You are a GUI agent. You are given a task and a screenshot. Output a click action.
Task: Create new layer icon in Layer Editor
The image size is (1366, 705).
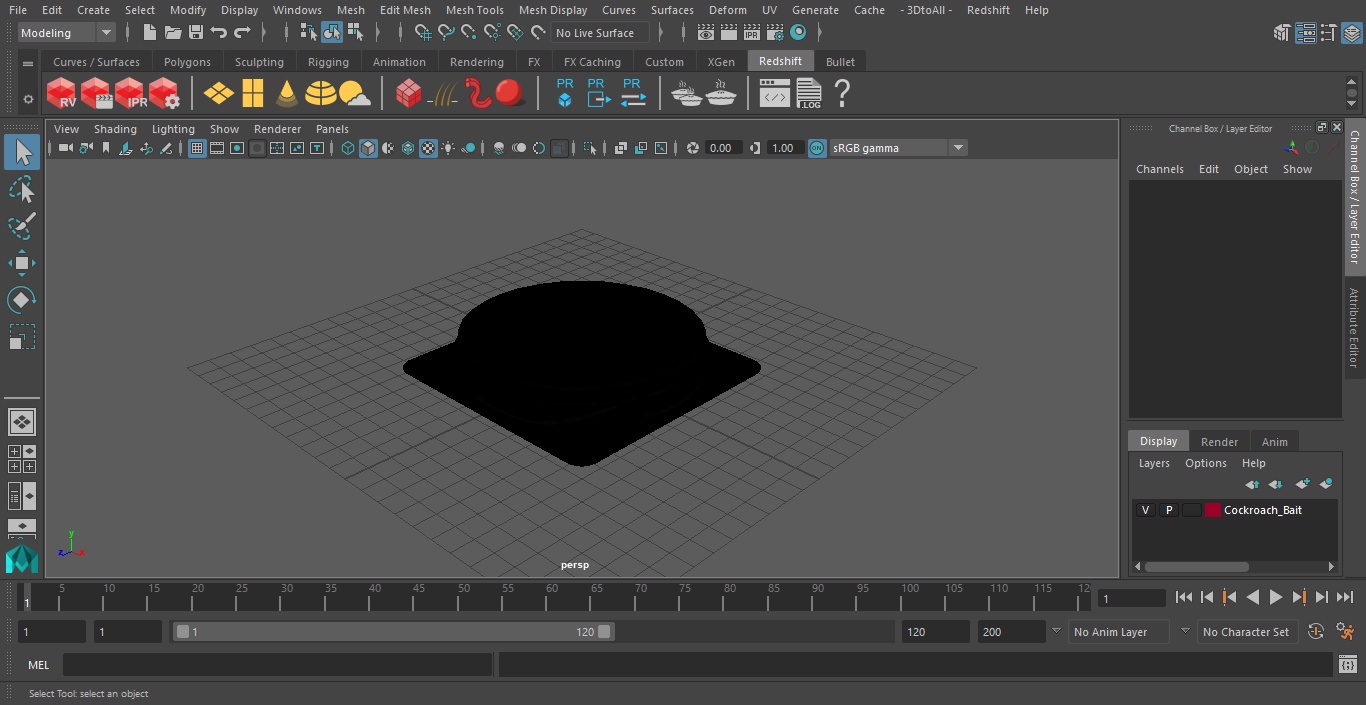point(1302,484)
